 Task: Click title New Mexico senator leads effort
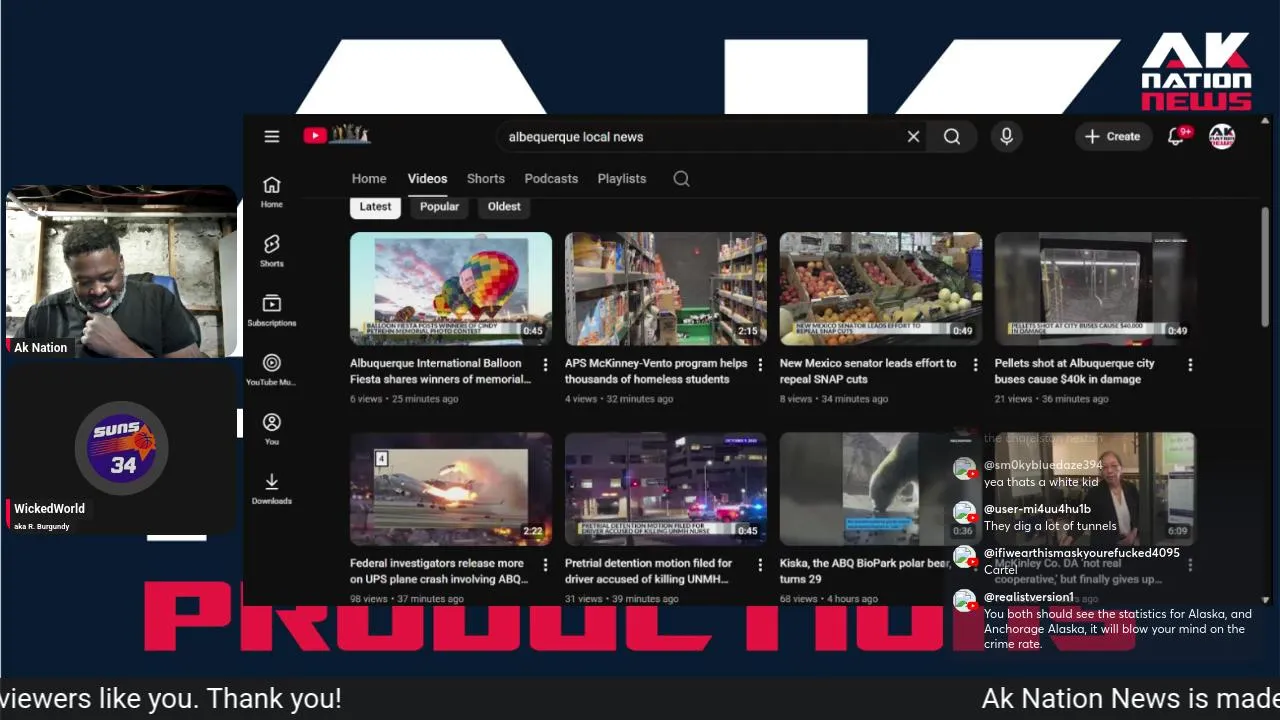(868, 371)
